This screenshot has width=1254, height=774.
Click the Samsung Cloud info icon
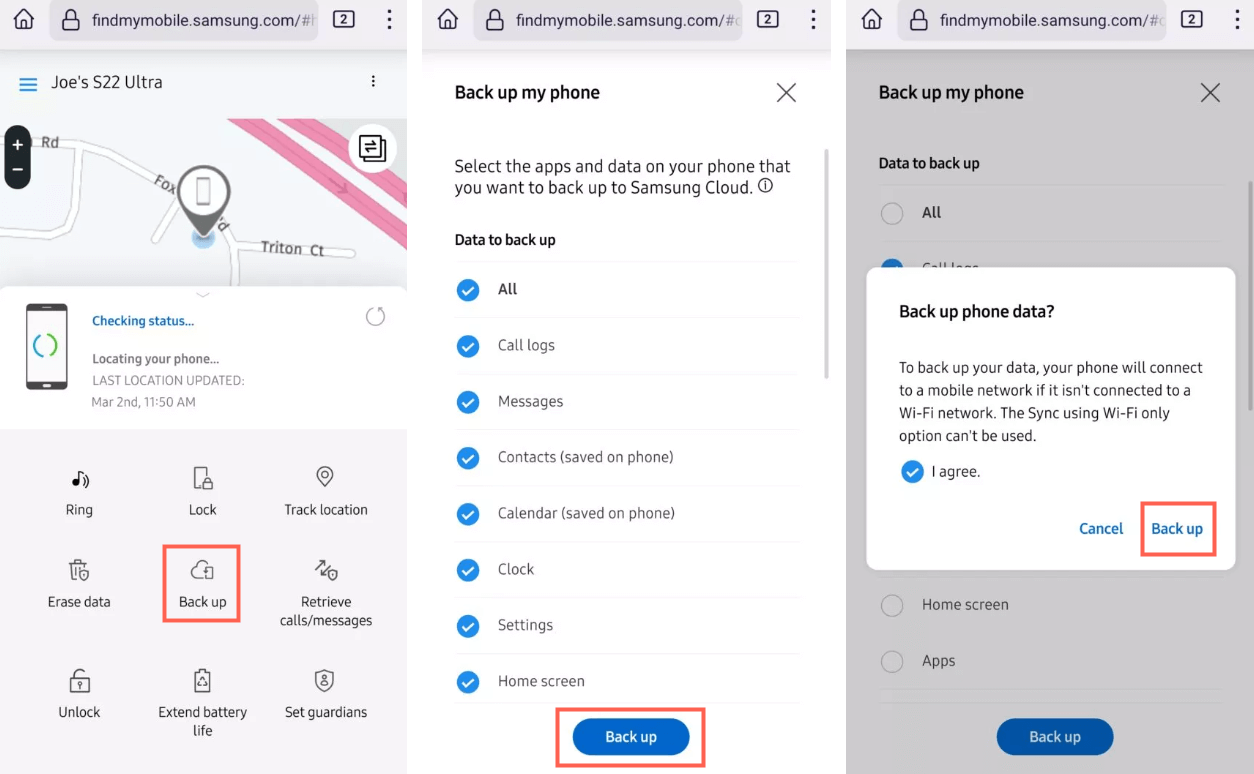(x=766, y=186)
